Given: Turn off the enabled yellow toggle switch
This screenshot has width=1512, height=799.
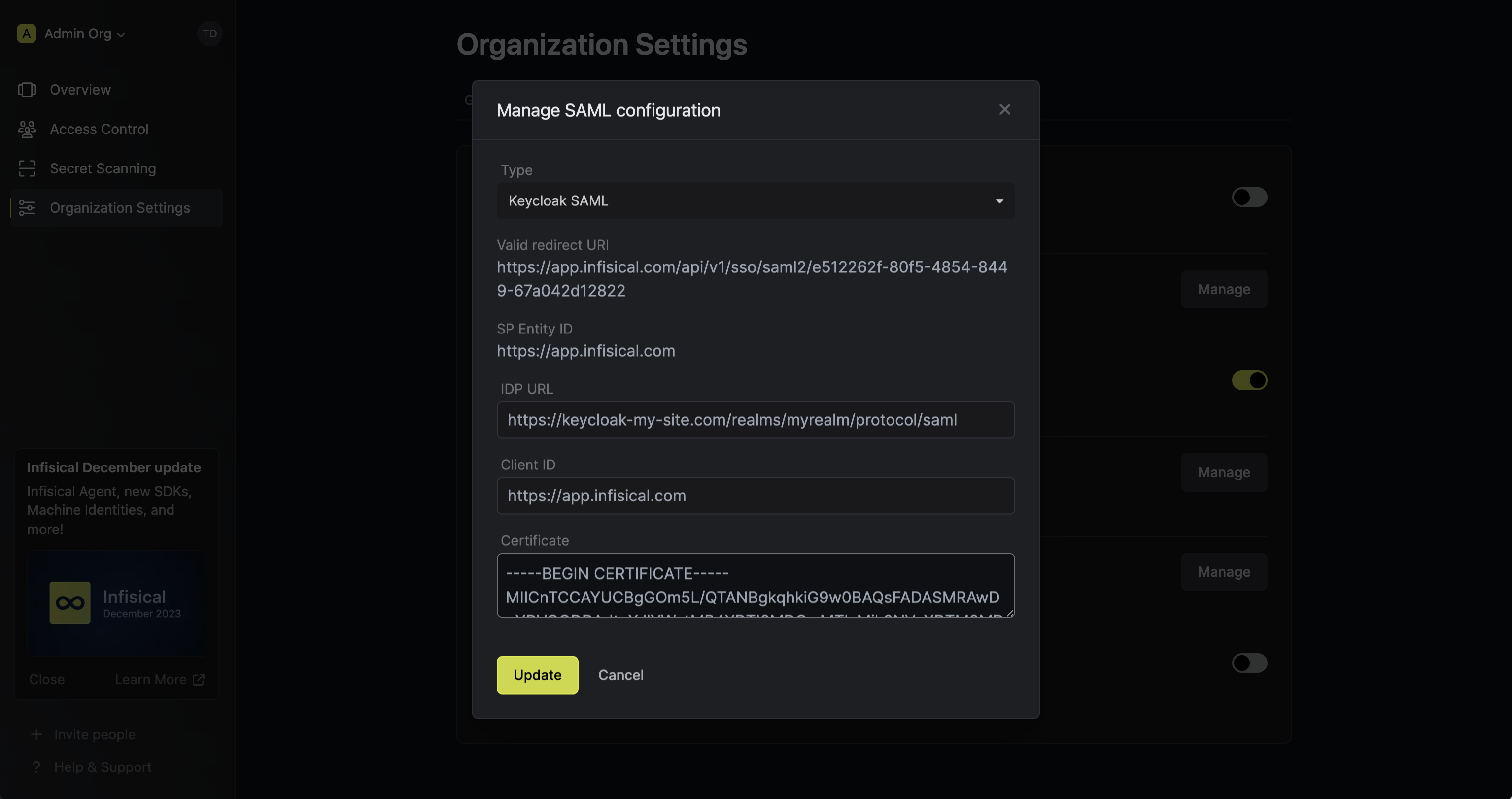Looking at the screenshot, I should pyautogui.click(x=1249, y=380).
